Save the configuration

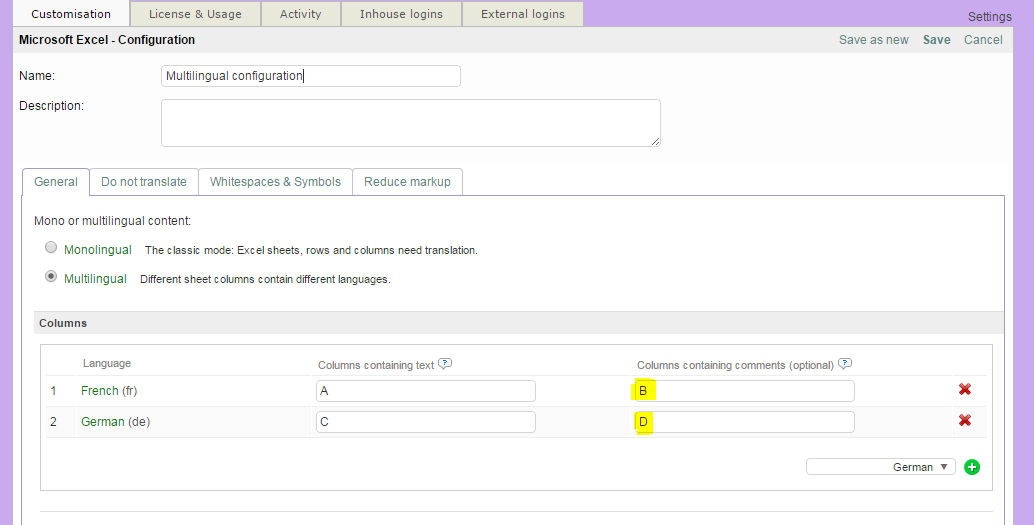[936, 40]
